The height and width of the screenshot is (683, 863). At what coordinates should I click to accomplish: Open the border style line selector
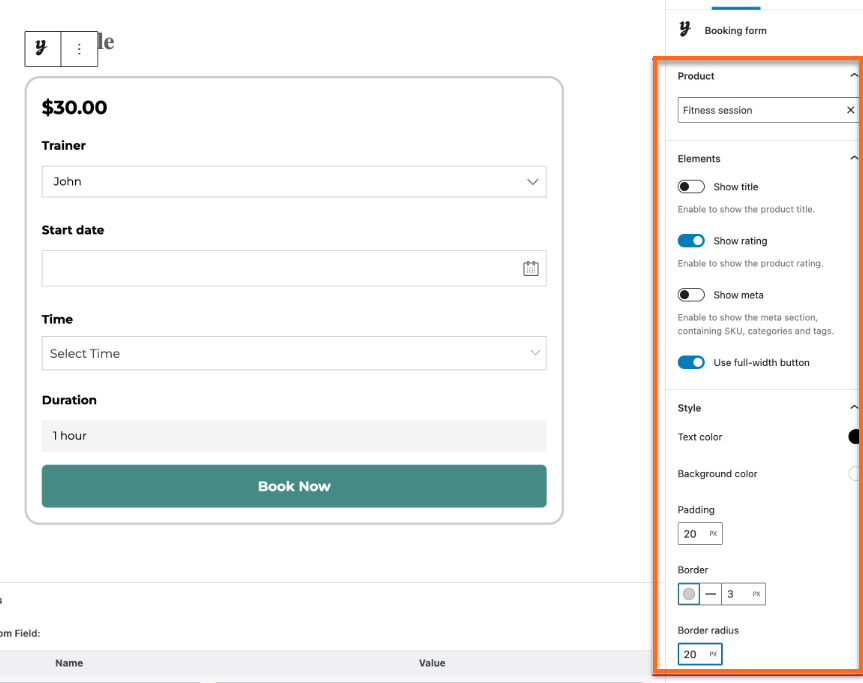(710, 593)
